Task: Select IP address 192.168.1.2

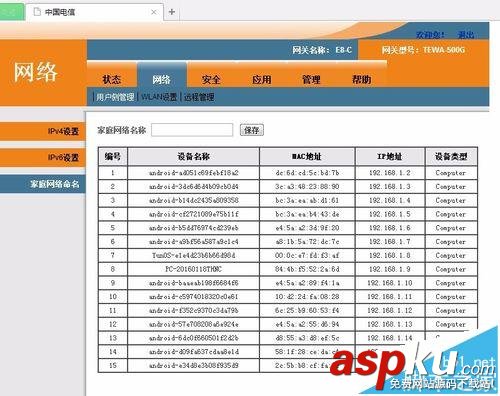Action: tap(390, 173)
